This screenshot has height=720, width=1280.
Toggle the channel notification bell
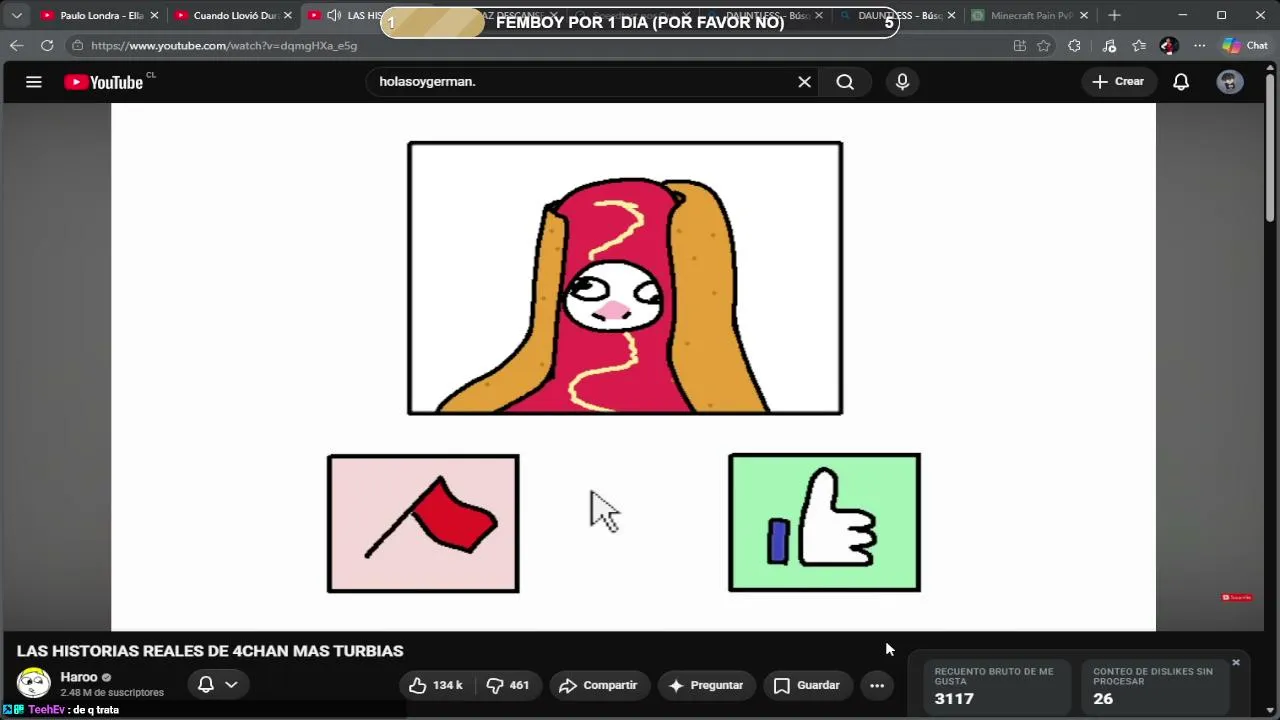coord(205,684)
